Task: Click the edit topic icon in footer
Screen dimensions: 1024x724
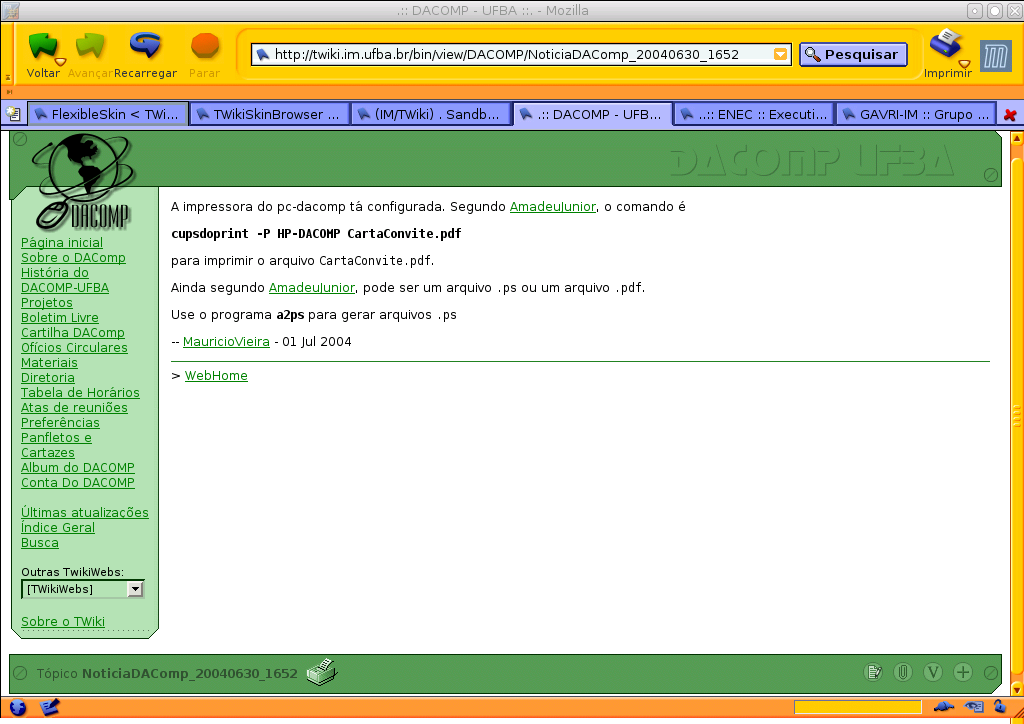Action: 873,673
